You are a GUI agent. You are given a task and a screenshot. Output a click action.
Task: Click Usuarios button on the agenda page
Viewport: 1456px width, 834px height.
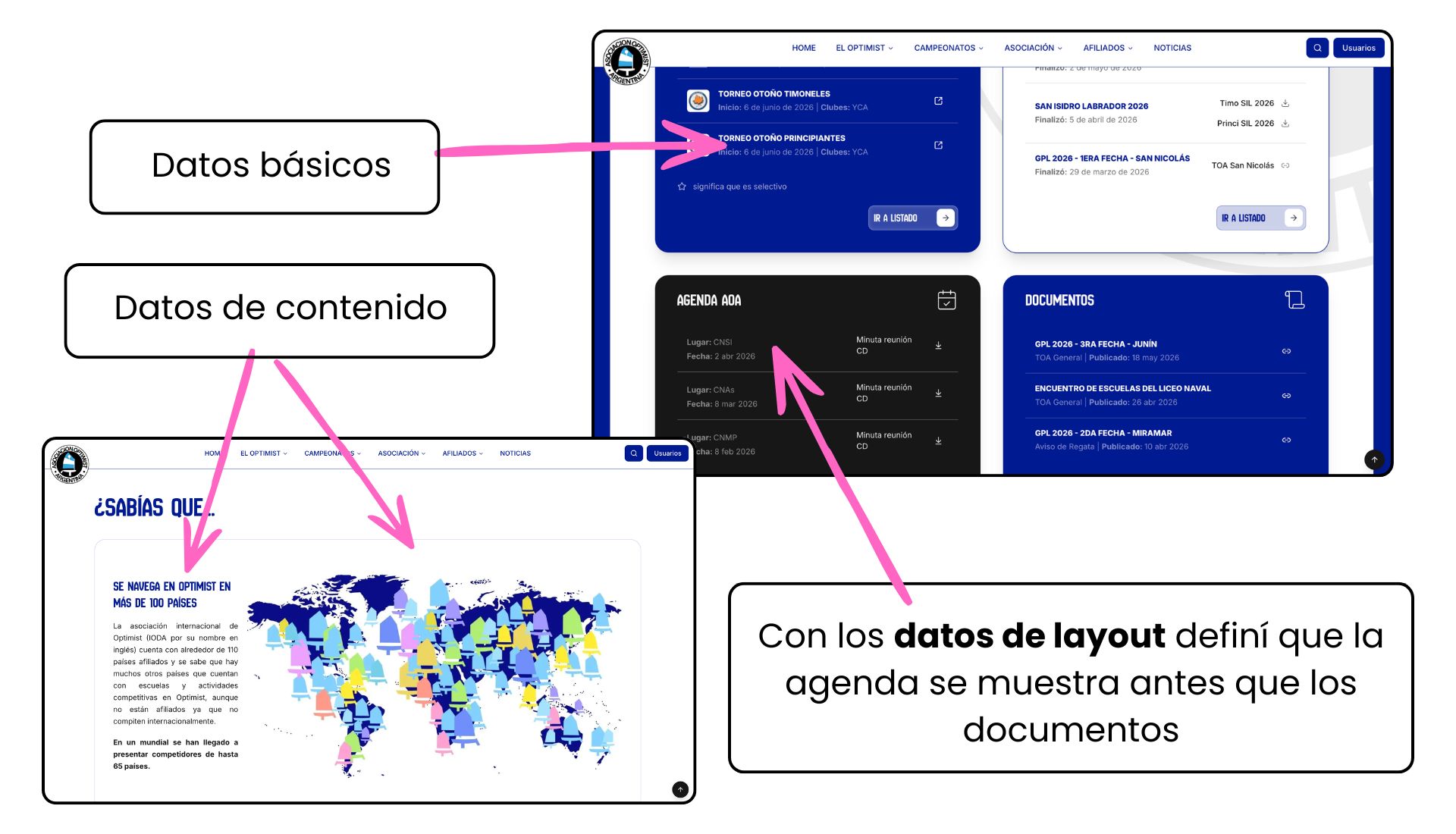(1358, 48)
